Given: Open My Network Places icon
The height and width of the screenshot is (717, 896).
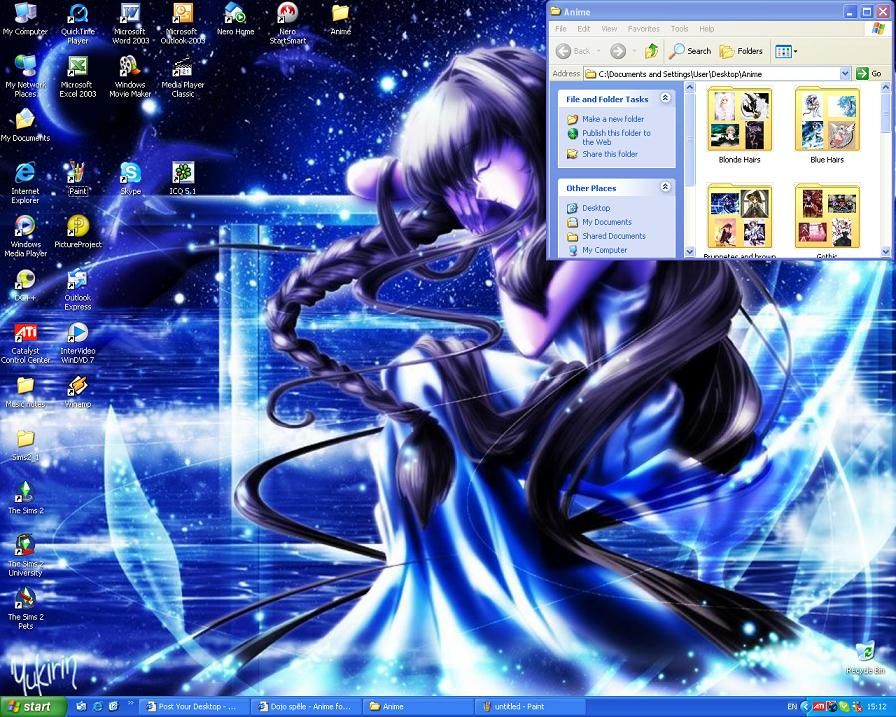Looking at the screenshot, I should point(25,77).
